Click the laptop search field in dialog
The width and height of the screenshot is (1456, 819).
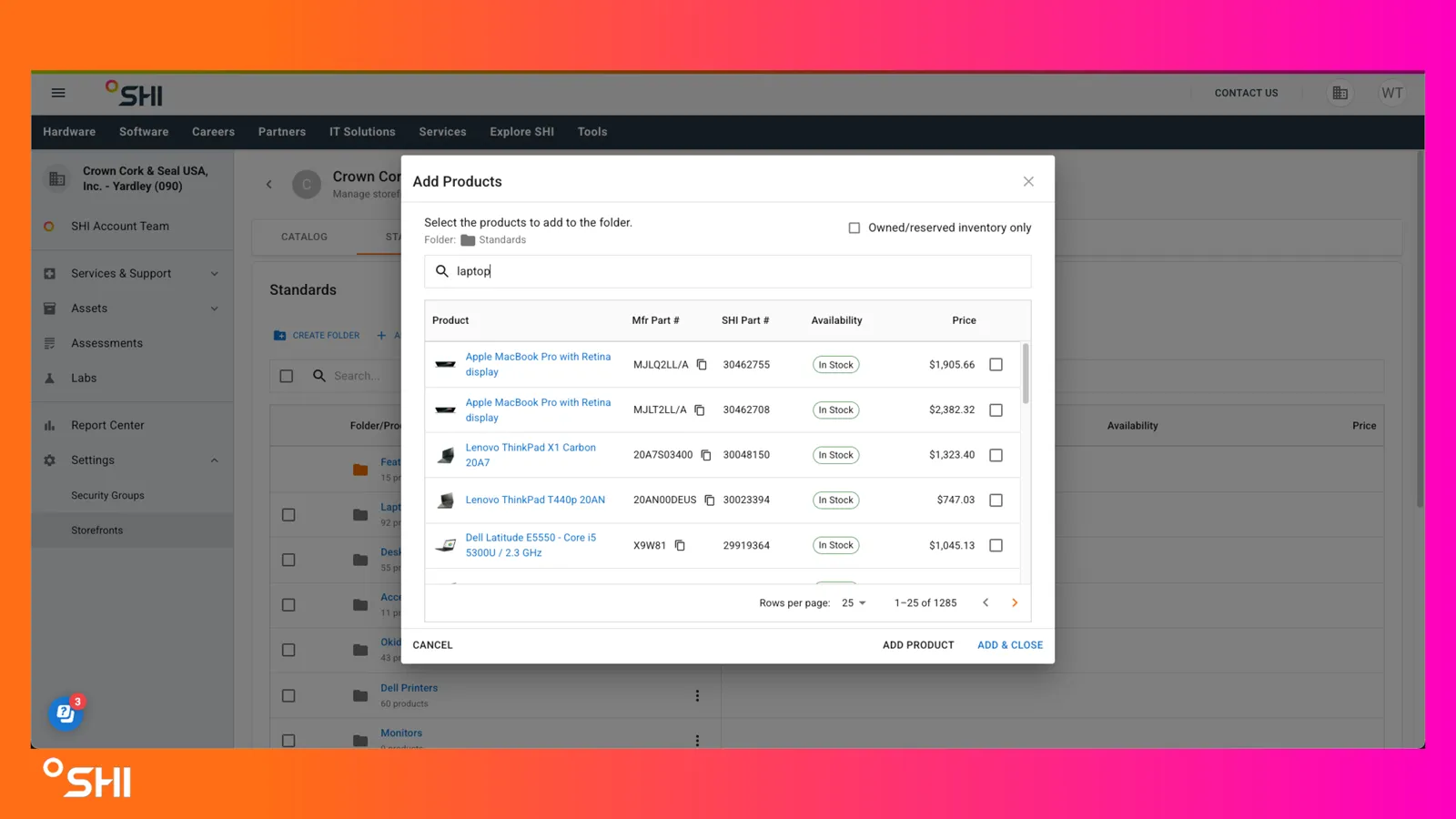click(728, 271)
